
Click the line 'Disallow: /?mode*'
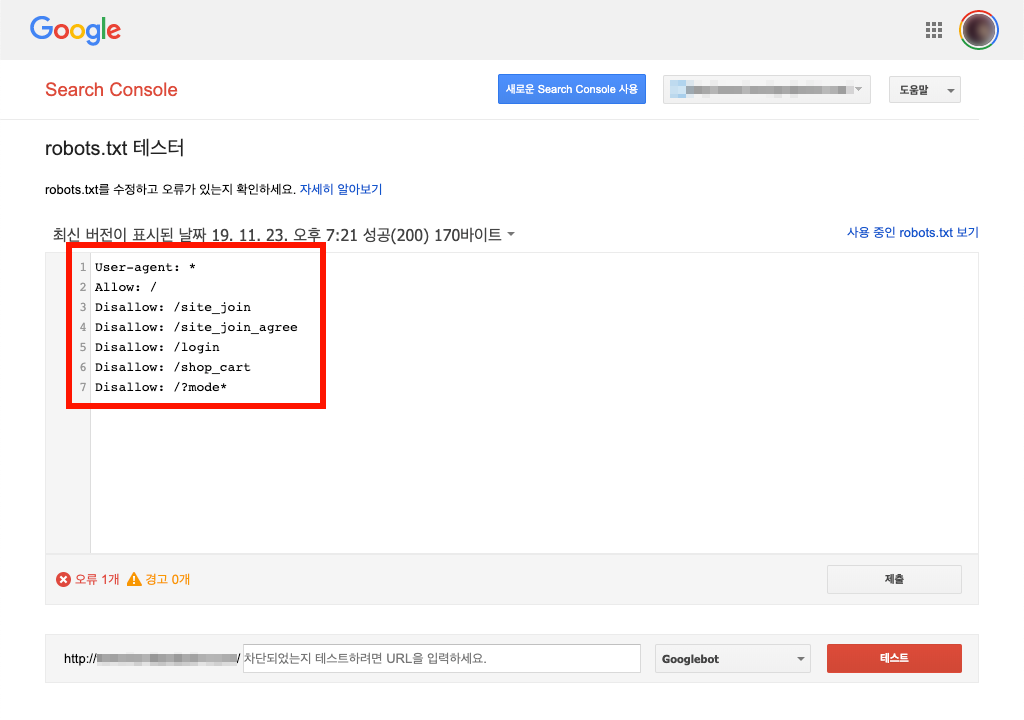(x=161, y=387)
